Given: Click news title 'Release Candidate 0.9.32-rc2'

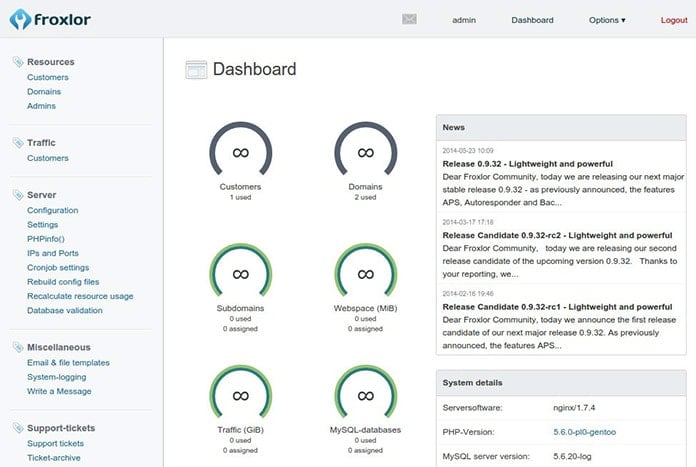Looking at the screenshot, I should pos(557,235).
